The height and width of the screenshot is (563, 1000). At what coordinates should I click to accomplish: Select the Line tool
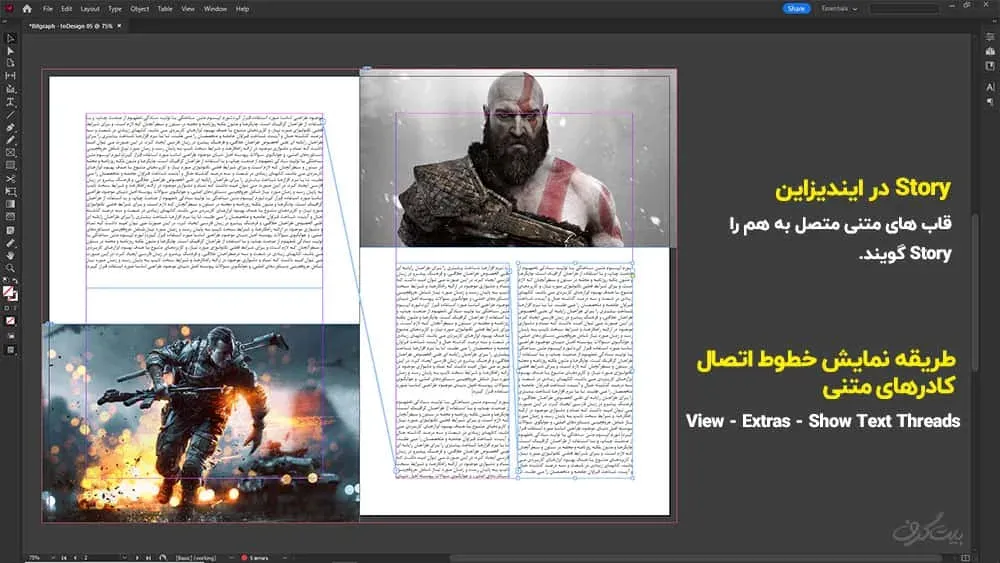coord(10,115)
